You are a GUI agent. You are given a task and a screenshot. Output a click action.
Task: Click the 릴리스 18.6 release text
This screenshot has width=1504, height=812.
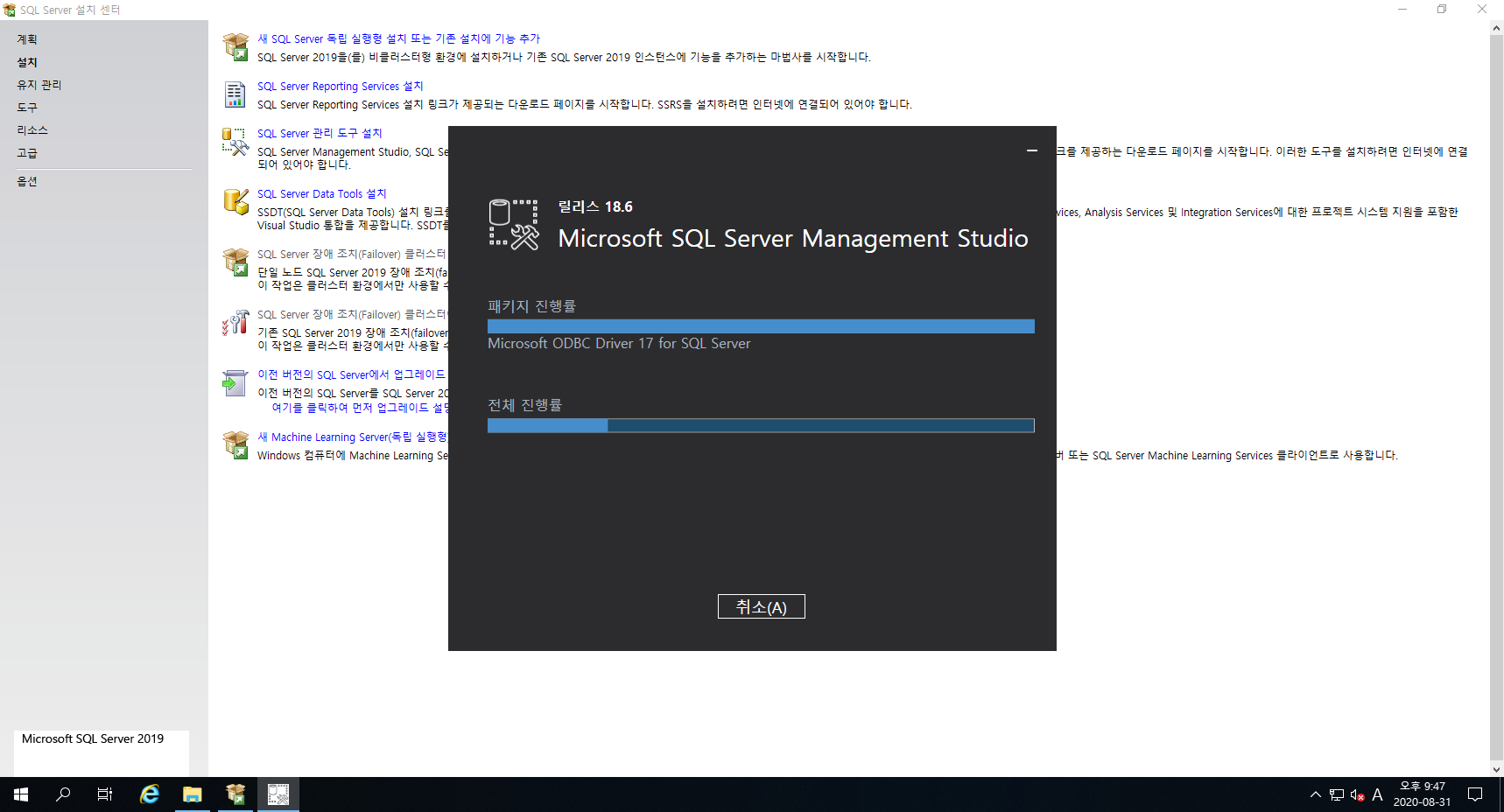595,206
